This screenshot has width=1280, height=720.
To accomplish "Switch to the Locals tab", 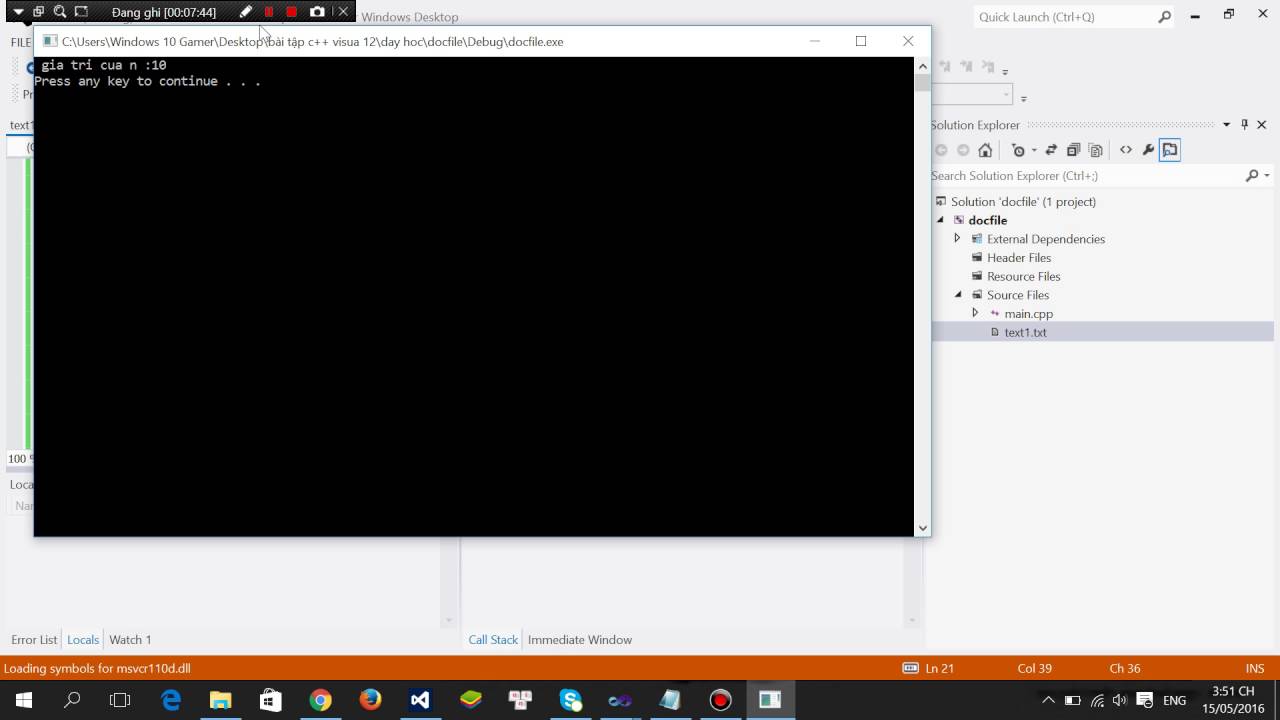I will (x=83, y=640).
